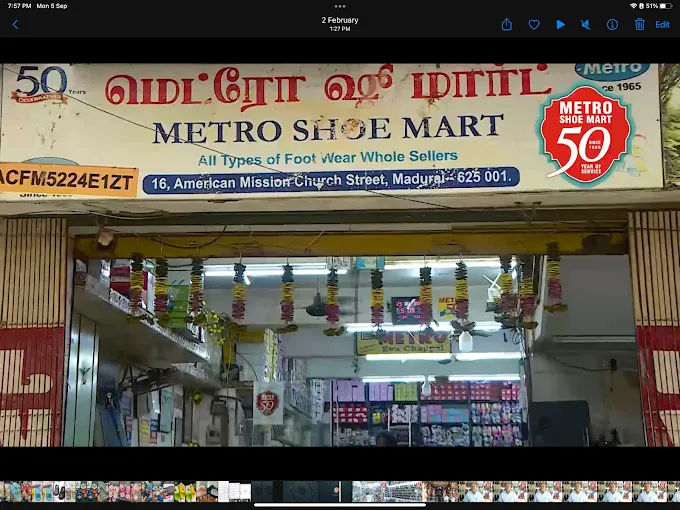Select the wide shop interior thumbnail in filmstrip
Image resolution: width=680 pixels, height=510 pixels.
point(387,491)
